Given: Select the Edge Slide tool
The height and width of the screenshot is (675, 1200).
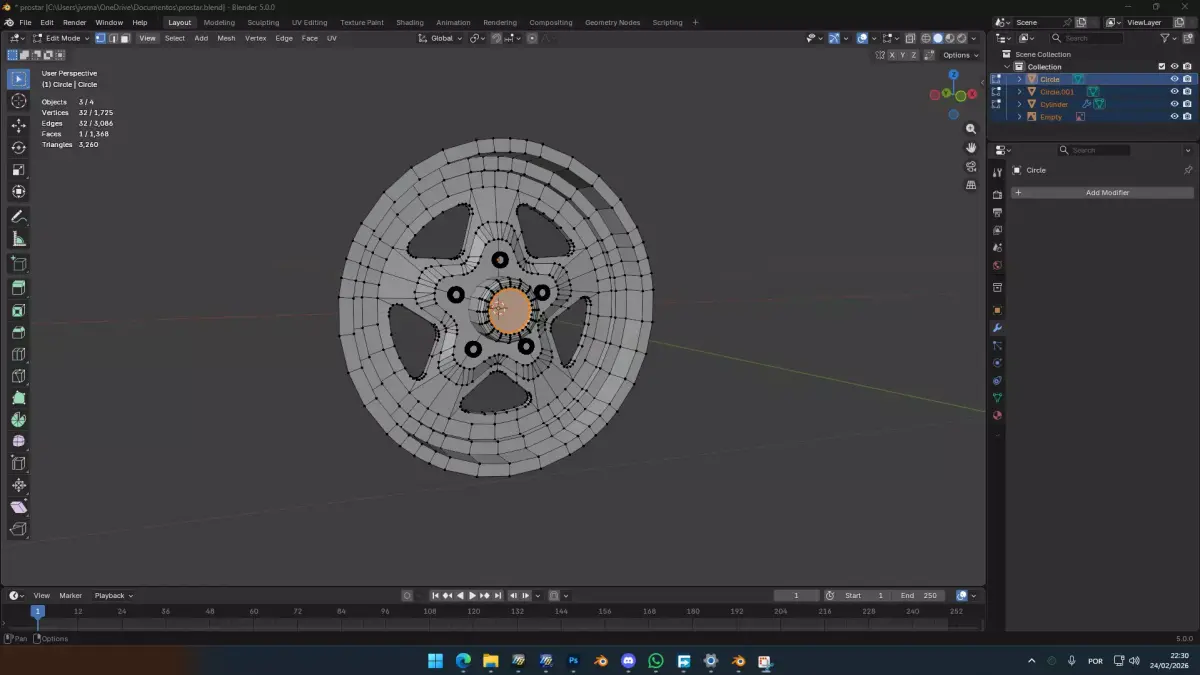Looking at the screenshot, I should [19, 464].
